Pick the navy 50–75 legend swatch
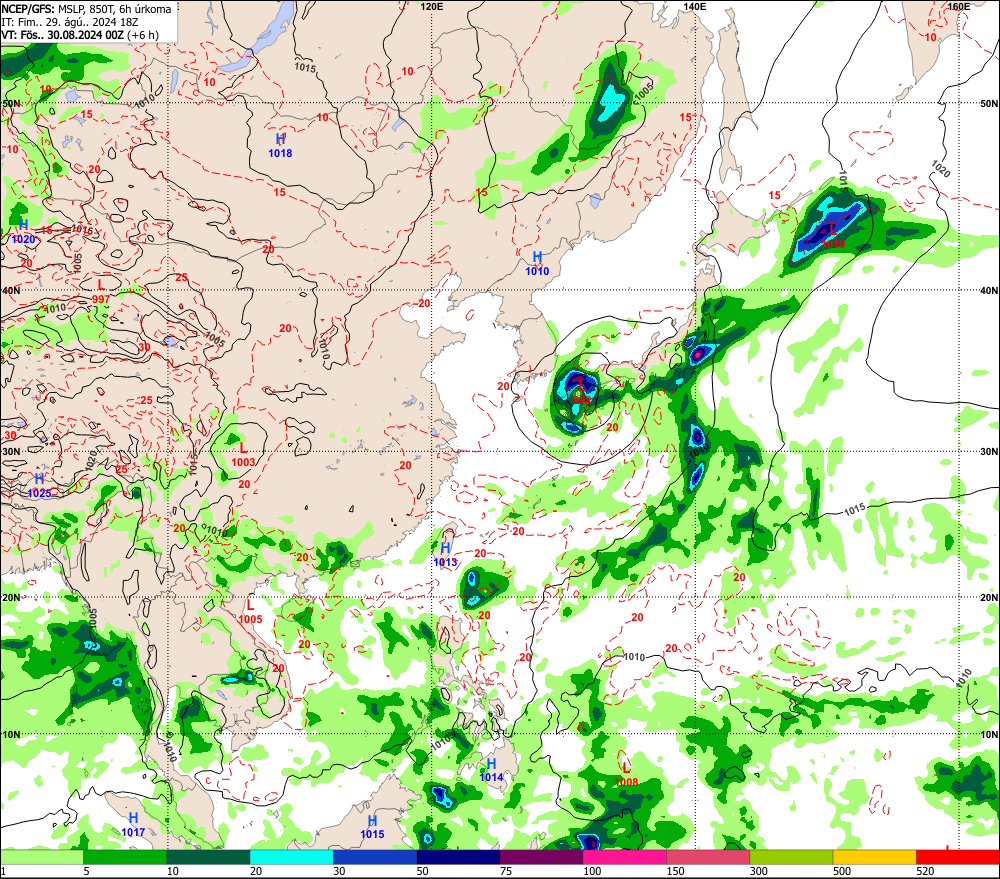Viewport: 1000px width, 879px height. pyautogui.click(x=458, y=857)
